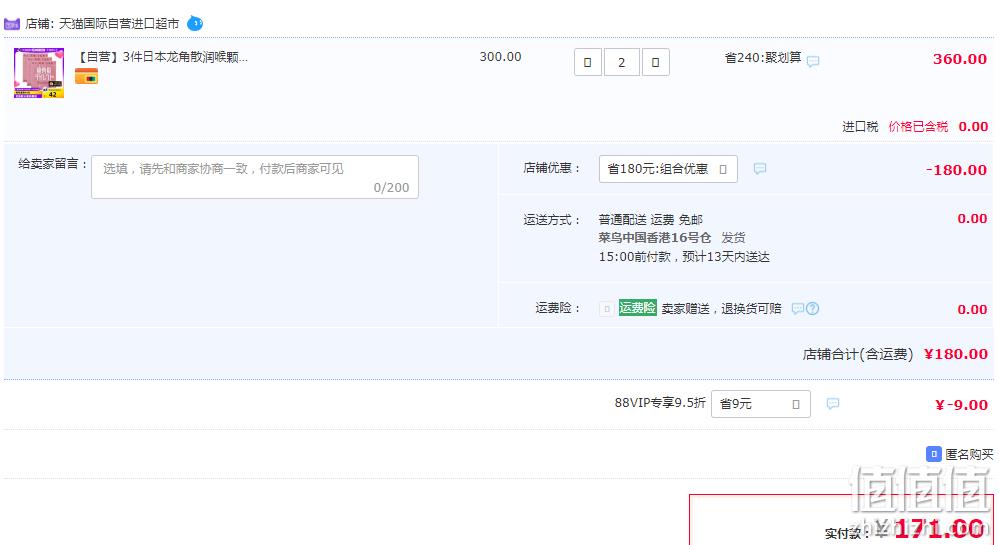This screenshot has width=999, height=545.
Task: Edit the quantity field showing 2
Action: pos(621,62)
